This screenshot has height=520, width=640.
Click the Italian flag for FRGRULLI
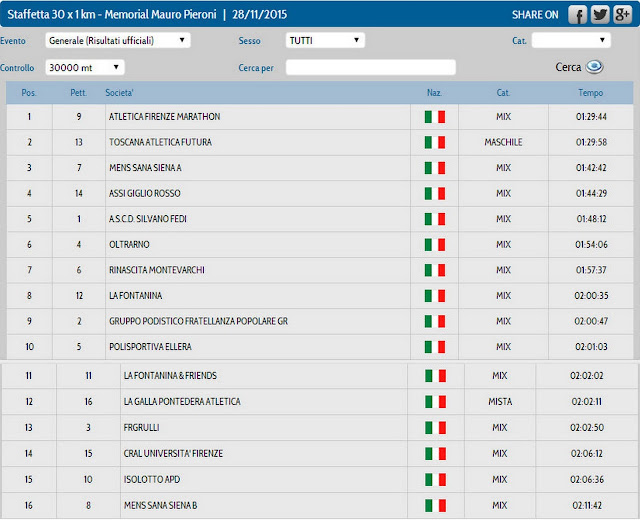coord(435,428)
